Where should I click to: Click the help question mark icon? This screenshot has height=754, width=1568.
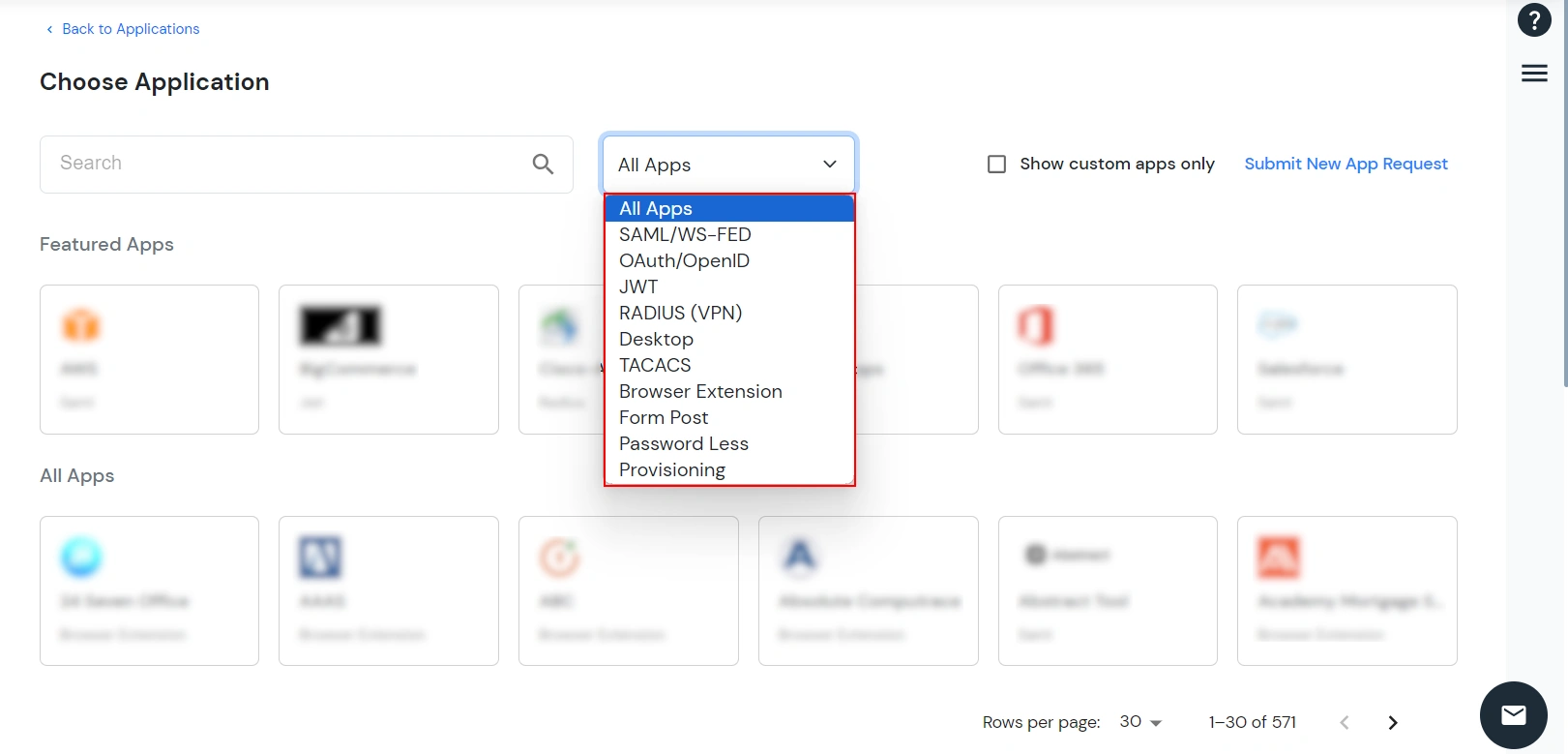tap(1534, 19)
